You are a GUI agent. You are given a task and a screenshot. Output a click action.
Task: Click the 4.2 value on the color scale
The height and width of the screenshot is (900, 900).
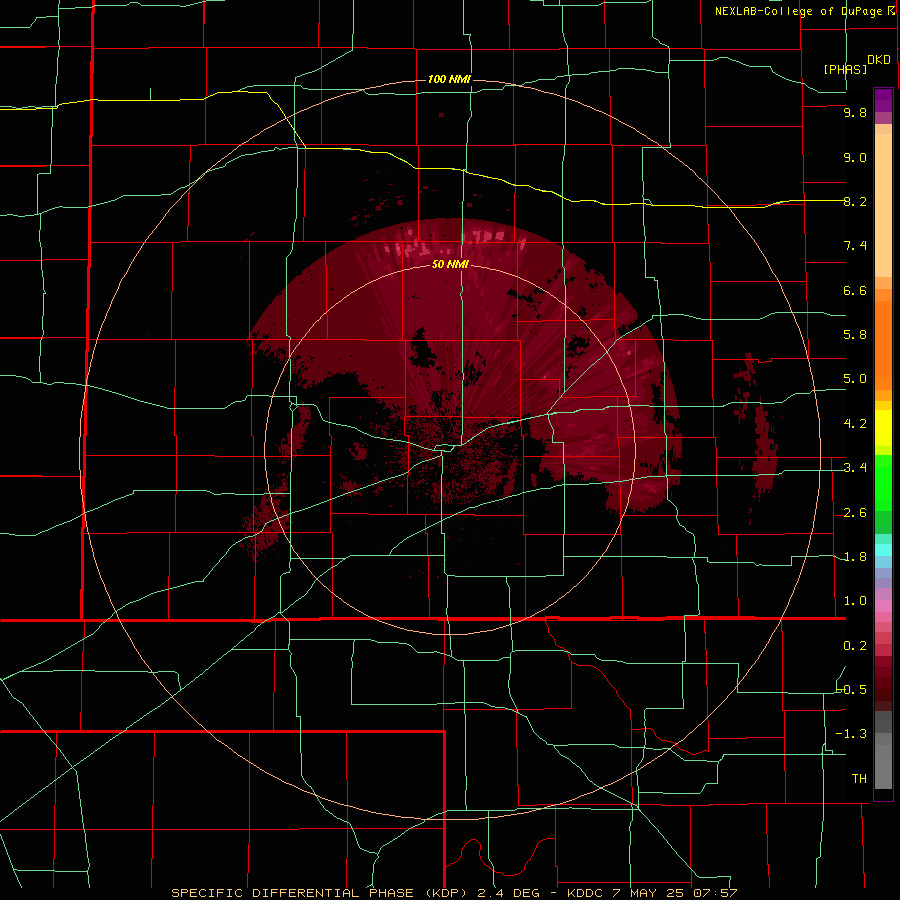point(855,424)
